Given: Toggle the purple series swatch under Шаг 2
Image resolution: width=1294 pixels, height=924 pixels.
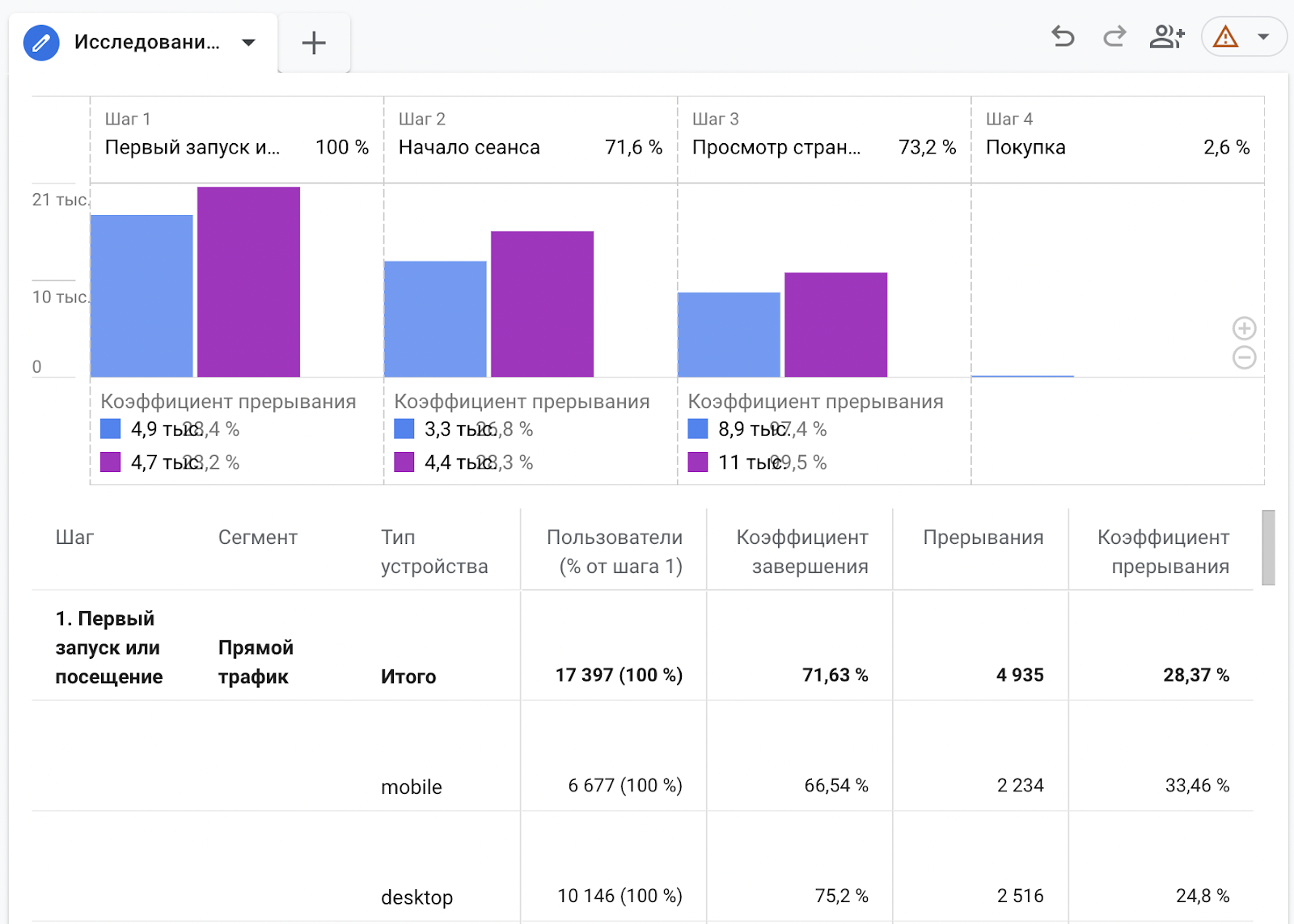Looking at the screenshot, I should 404,462.
